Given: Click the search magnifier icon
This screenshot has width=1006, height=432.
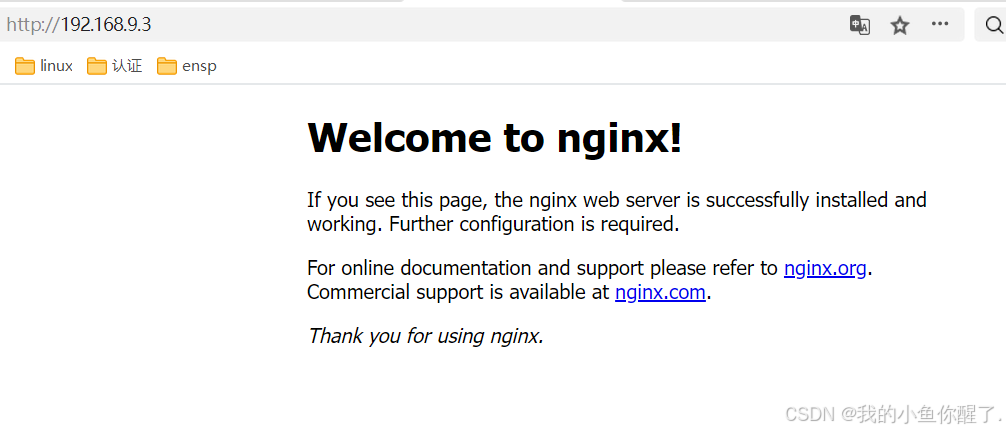Looking at the screenshot, I should (x=994, y=25).
